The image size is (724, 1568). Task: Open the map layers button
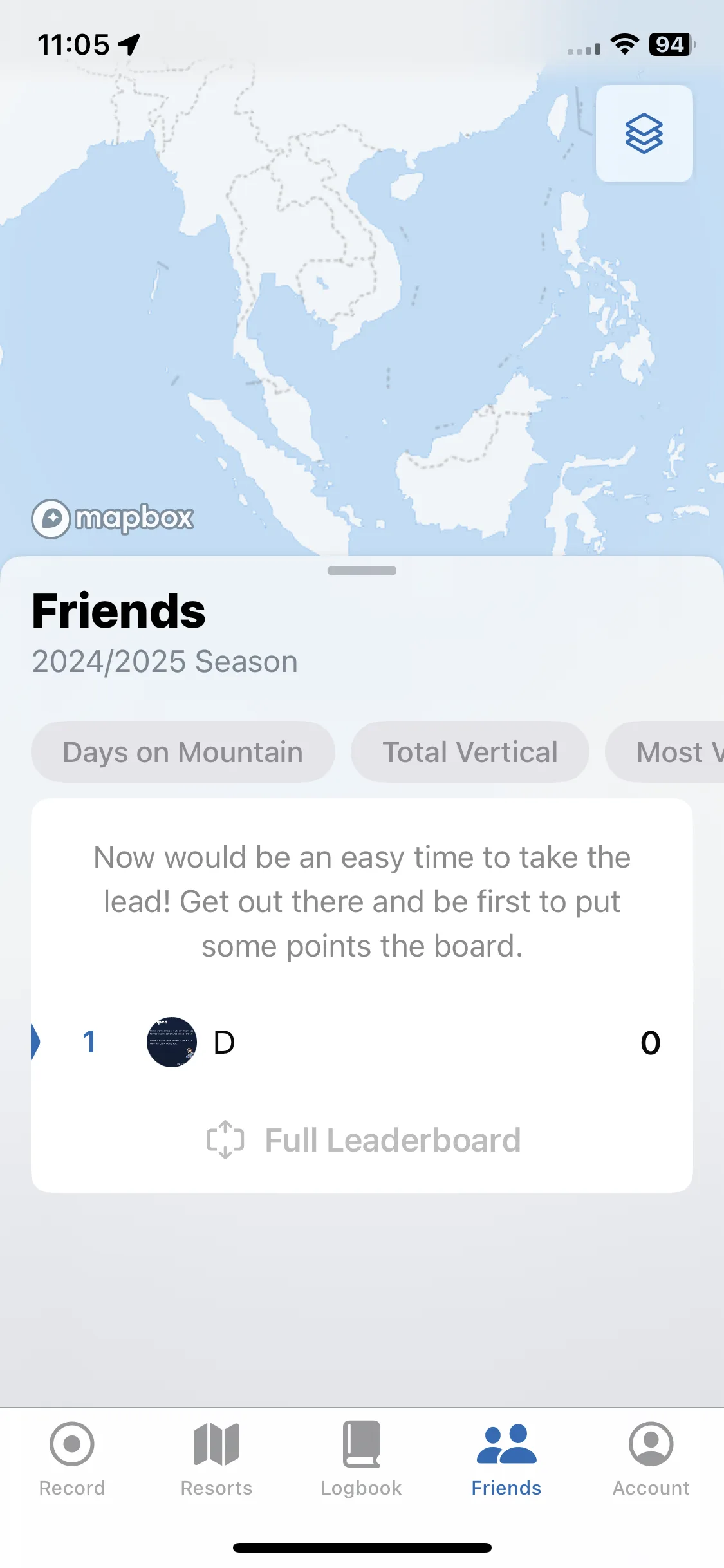pyautogui.click(x=644, y=133)
